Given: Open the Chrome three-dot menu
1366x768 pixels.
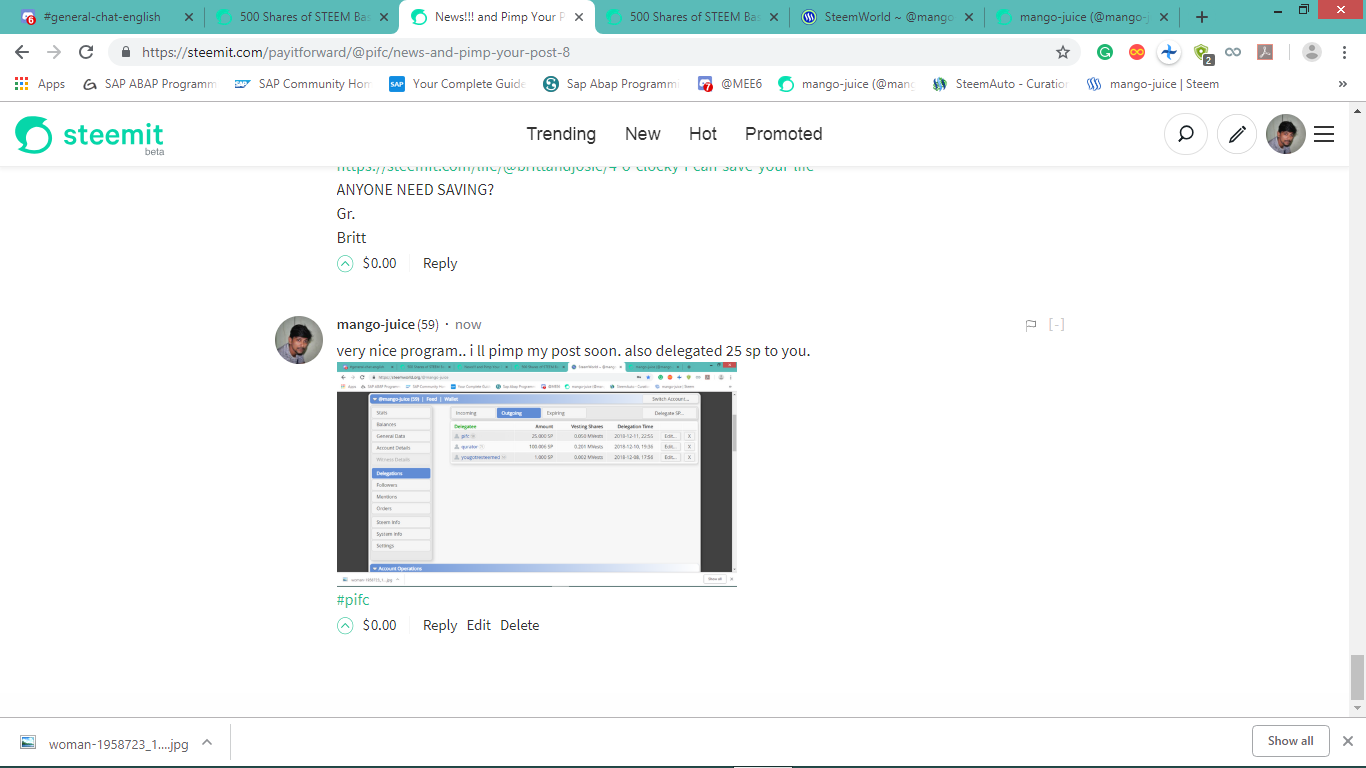Looking at the screenshot, I should tap(1345, 52).
